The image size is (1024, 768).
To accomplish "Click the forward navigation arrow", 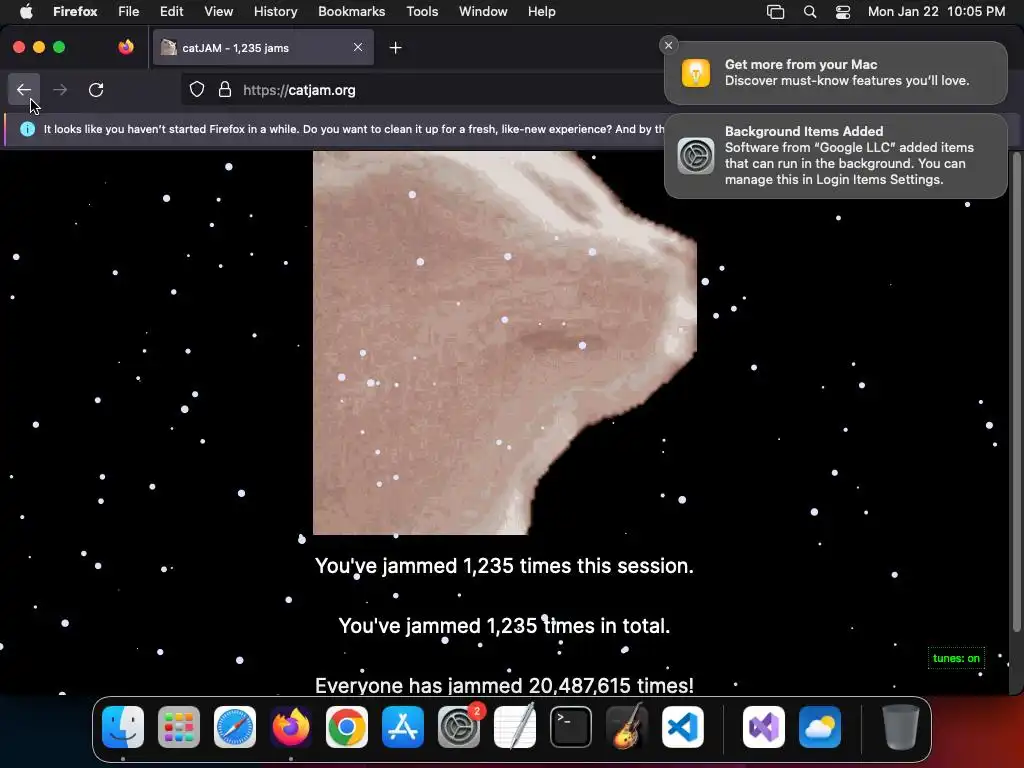I will pos(60,89).
